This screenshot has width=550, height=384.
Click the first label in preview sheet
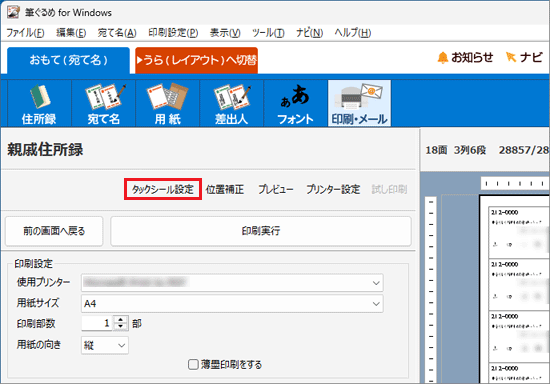coord(518,232)
